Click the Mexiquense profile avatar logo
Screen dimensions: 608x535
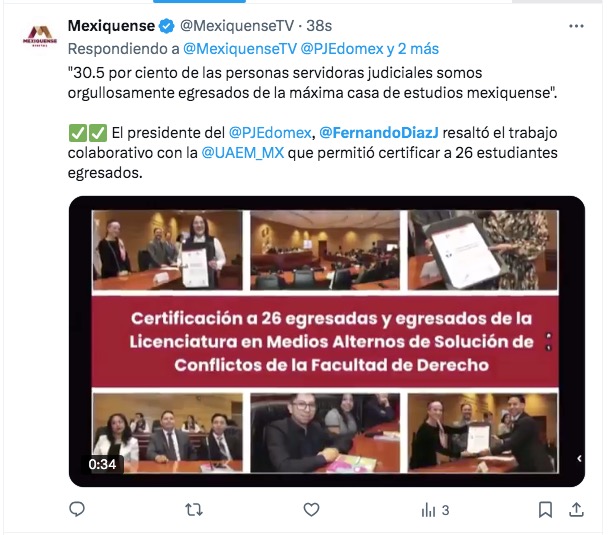click(40, 36)
